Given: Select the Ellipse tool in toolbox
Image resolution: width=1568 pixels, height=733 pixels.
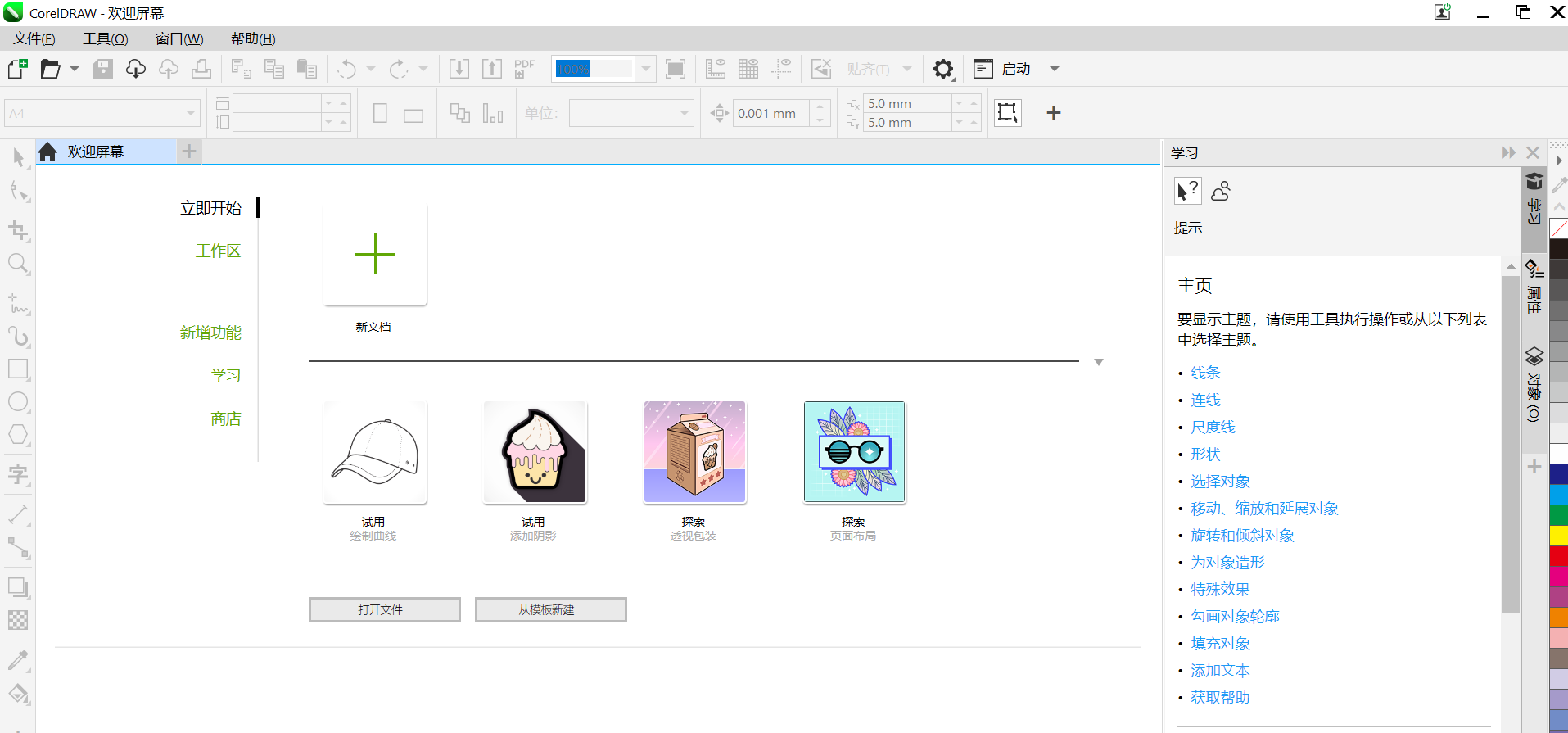Looking at the screenshot, I should [x=18, y=402].
